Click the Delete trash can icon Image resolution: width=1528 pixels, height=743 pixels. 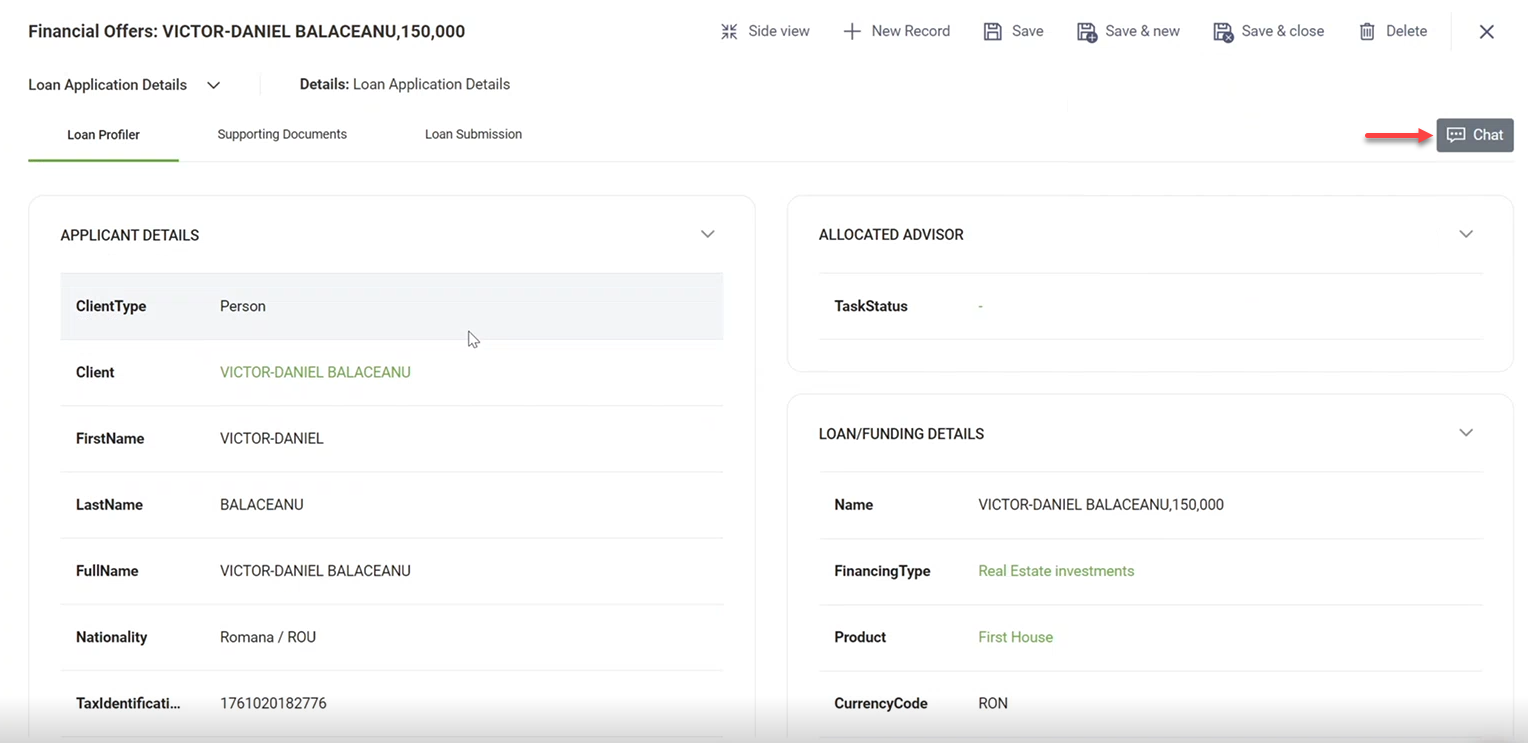pos(1367,32)
